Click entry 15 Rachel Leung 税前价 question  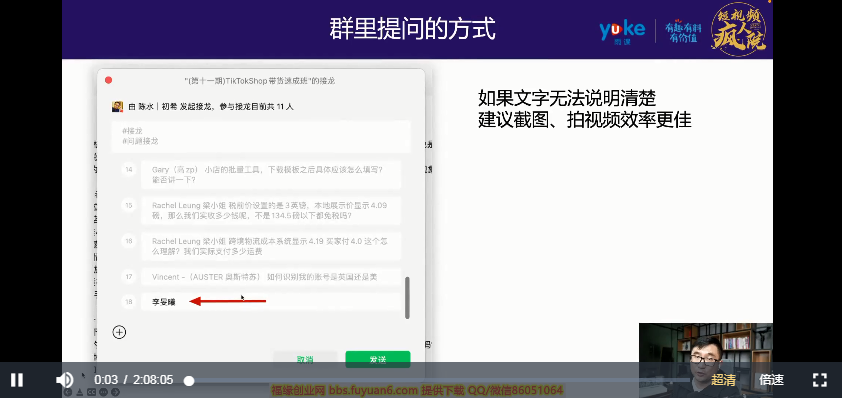tap(271, 211)
